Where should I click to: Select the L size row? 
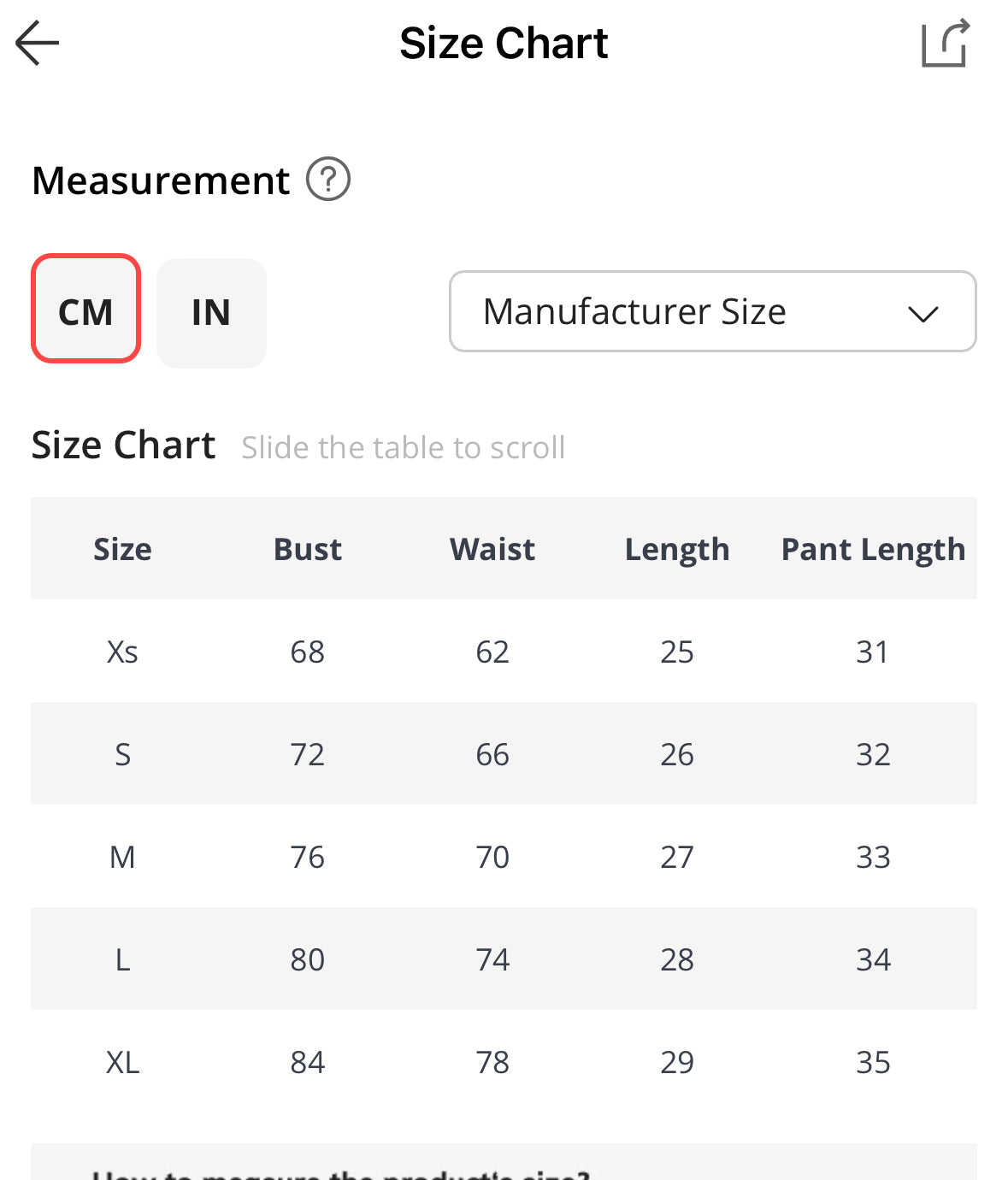click(x=504, y=959)
